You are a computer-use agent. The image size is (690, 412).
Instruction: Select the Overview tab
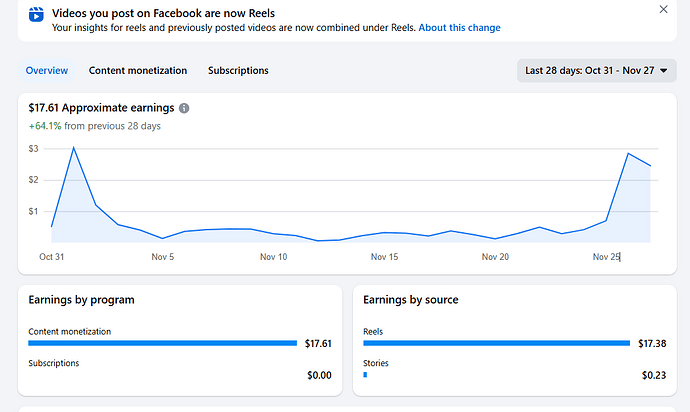point(46,71)
